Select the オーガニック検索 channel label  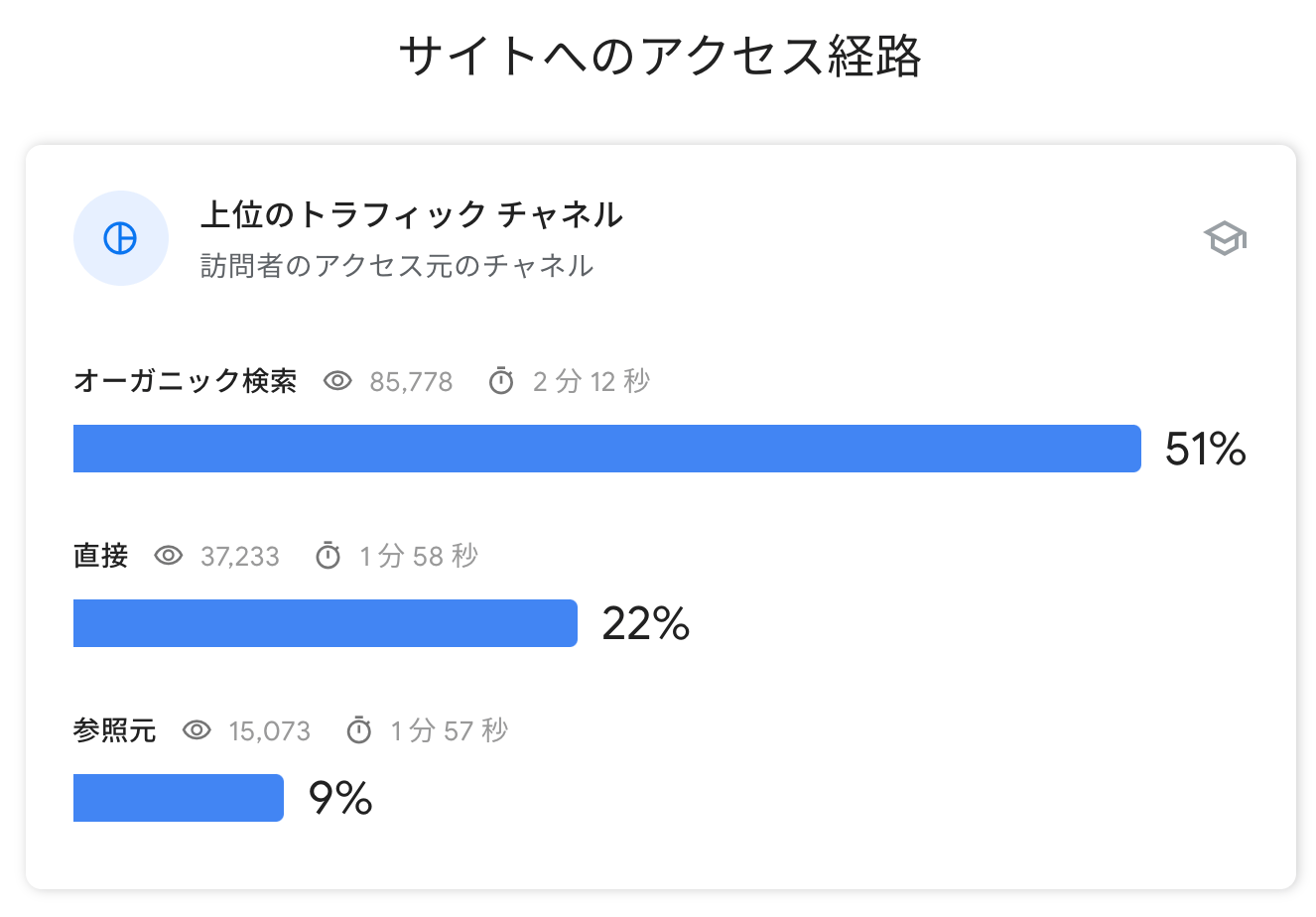186,381
